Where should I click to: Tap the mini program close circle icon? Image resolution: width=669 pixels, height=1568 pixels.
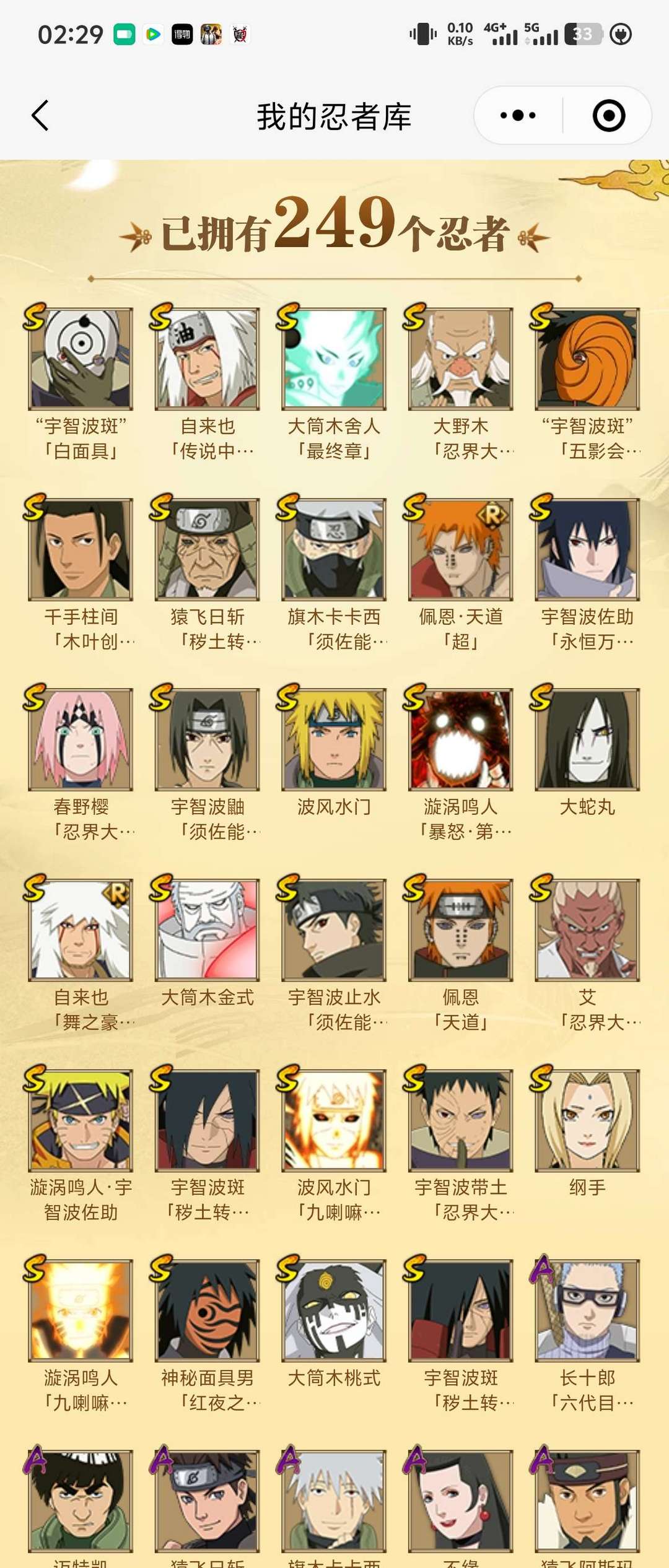[608, 116]
